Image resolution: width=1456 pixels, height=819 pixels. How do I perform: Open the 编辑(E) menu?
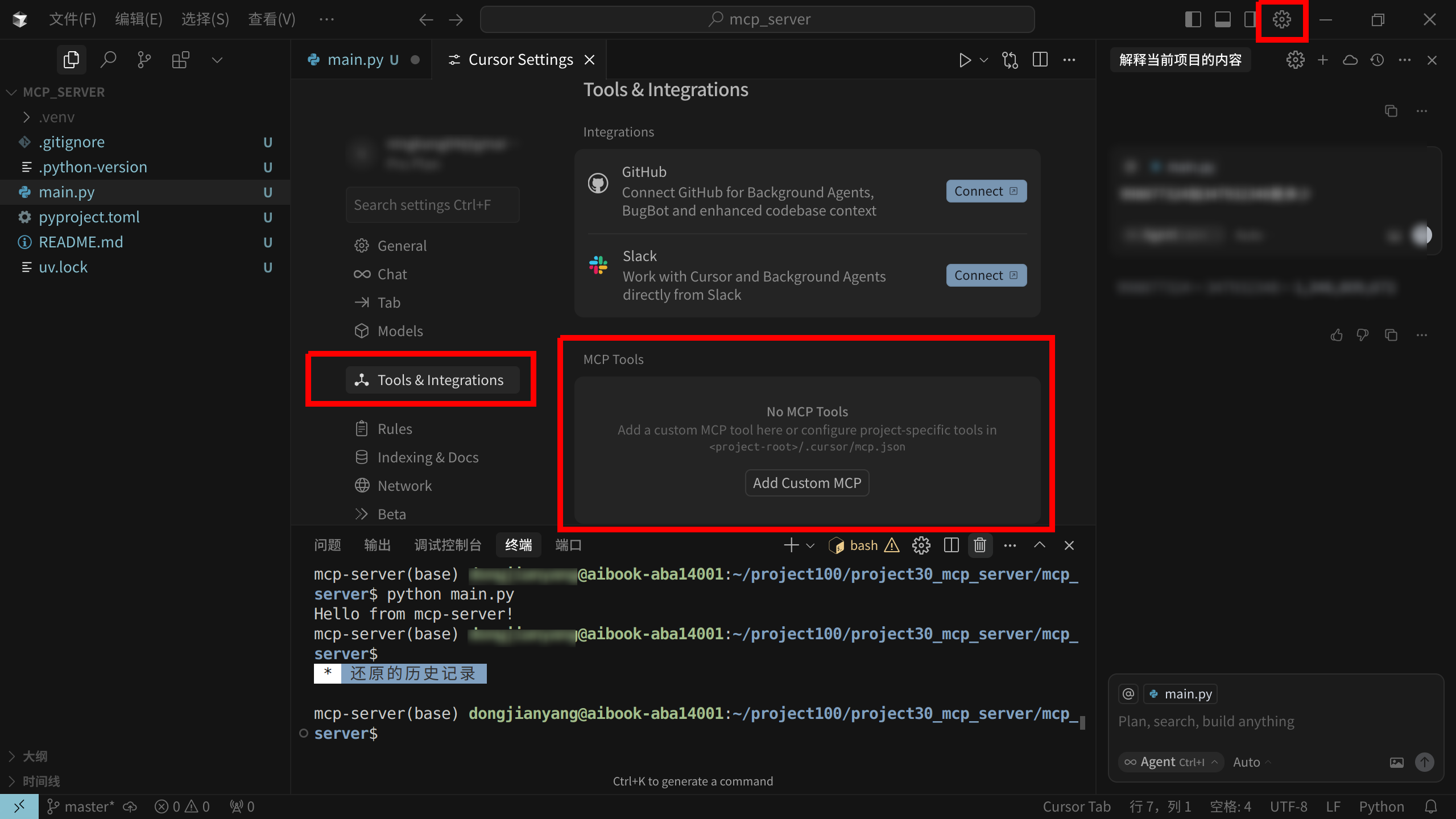139,19
